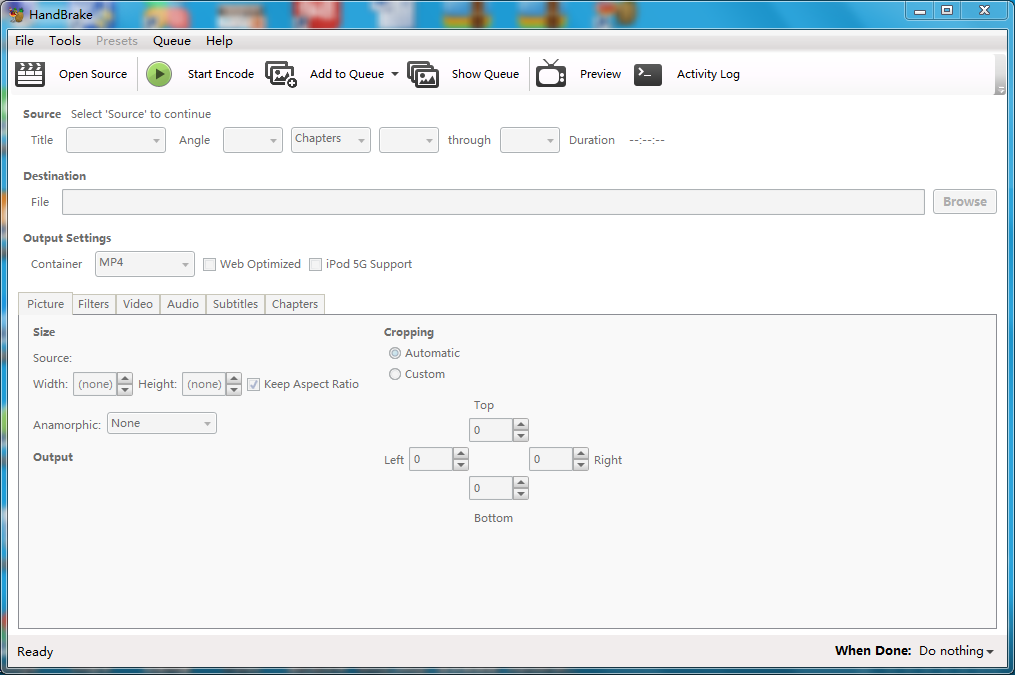Click the toolbar overflow arrow at right edge
1015x675 pixels.
pyautogui.click(x=1000, y=90)
